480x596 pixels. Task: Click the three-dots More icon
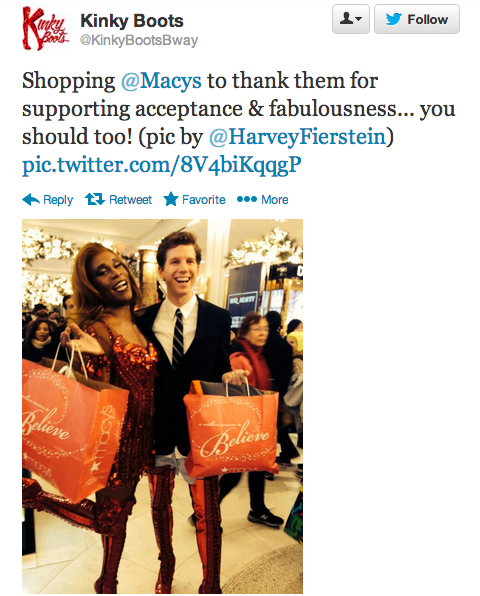247,199
